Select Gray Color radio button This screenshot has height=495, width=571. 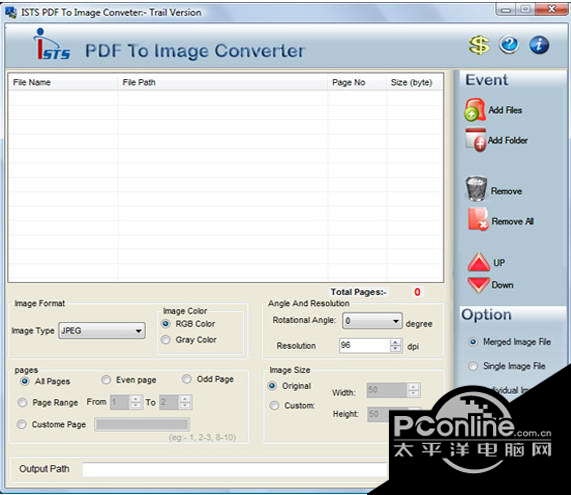(166, 339)
